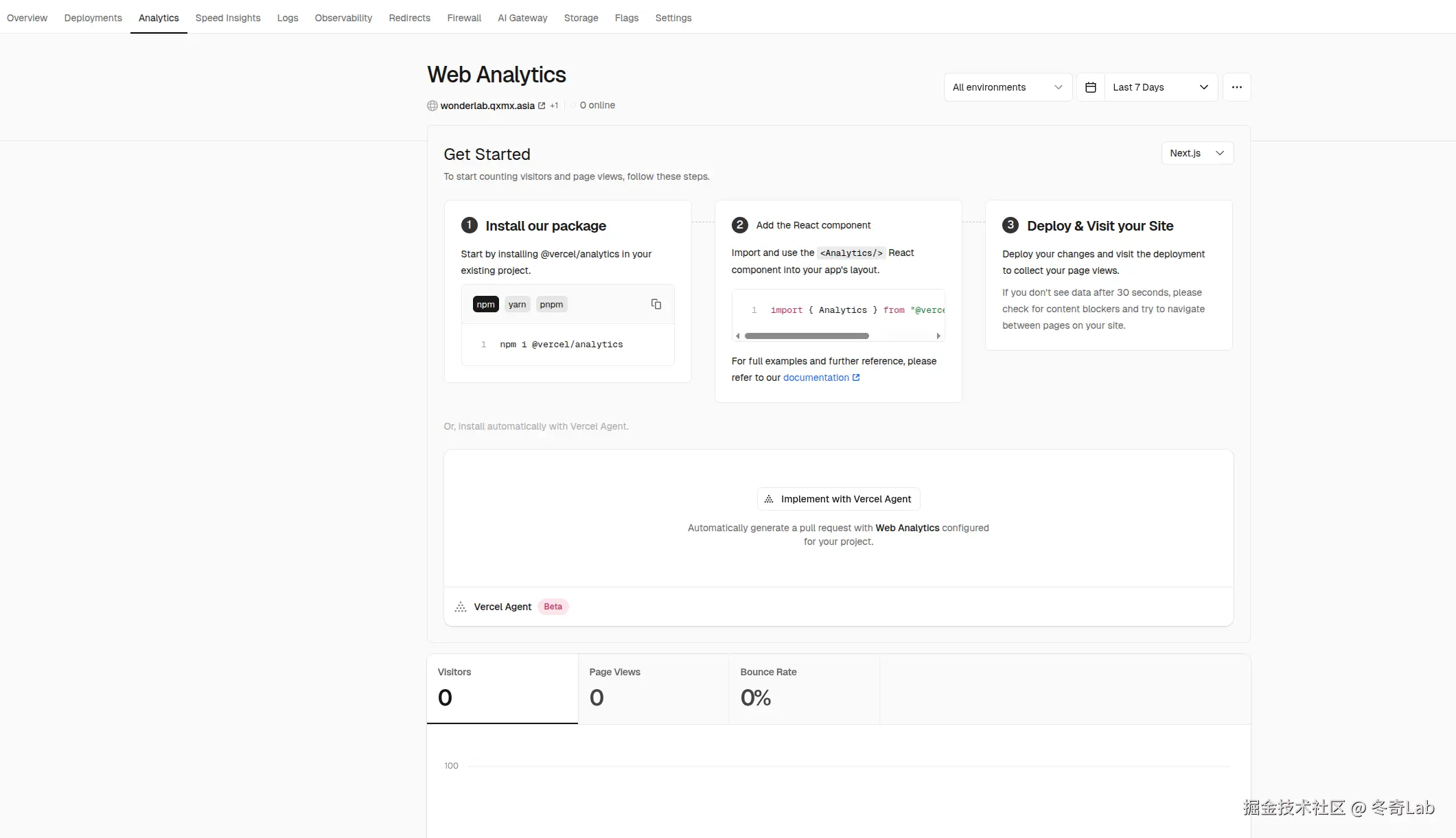Screen dimensions: 1456x838
Task: Click the calendar date picker icon
Action: pos(1090,87)
